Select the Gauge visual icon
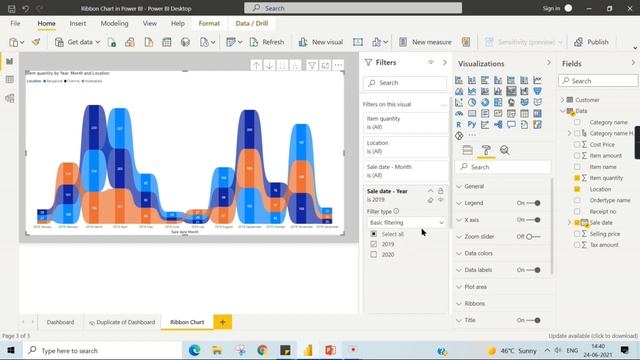This screenshot has width=640, height=360. coord(459,113)
